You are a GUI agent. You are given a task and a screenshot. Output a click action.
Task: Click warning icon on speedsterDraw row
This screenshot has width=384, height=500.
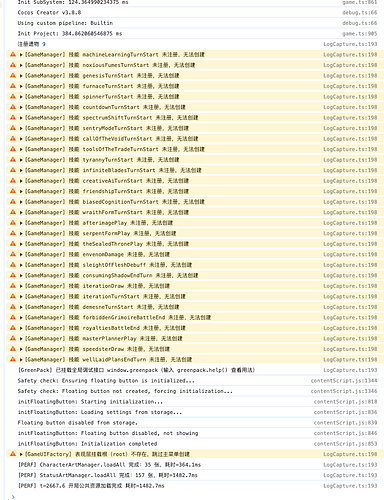pyautogui.click(x=13, y=349)
